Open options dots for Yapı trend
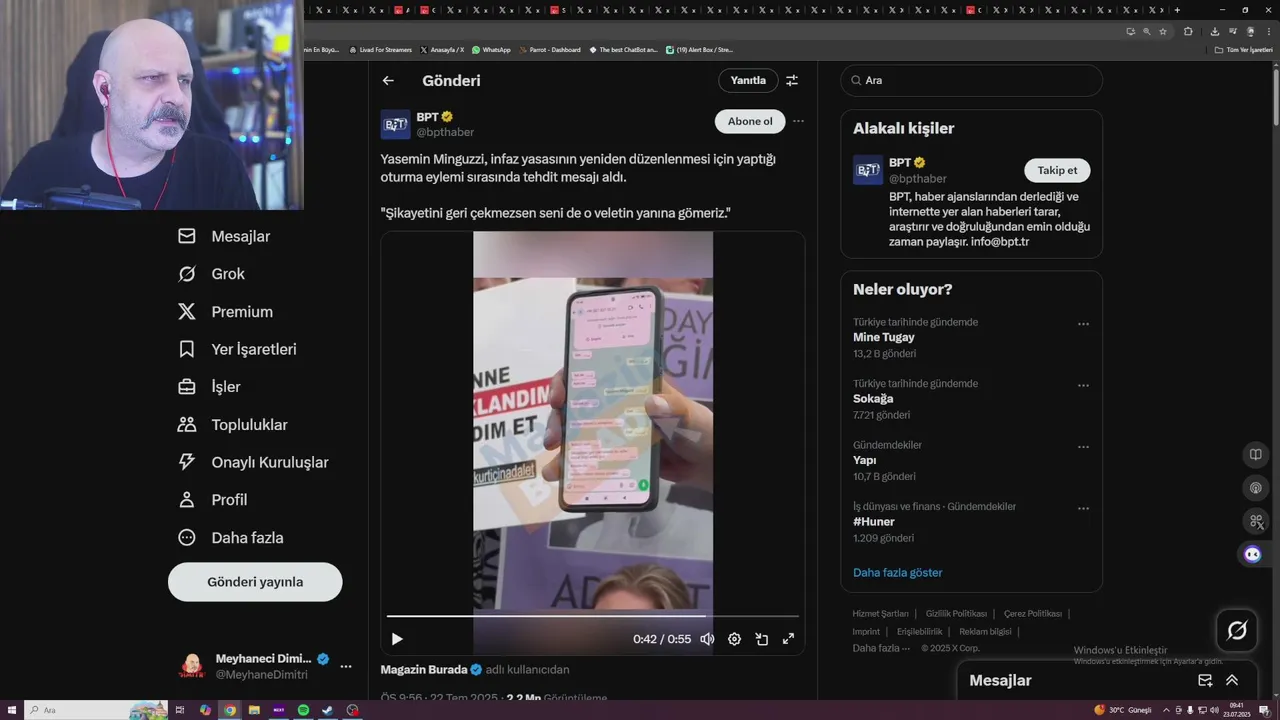The width and height of the screenshot is (1280, 720). [1083, 447]
